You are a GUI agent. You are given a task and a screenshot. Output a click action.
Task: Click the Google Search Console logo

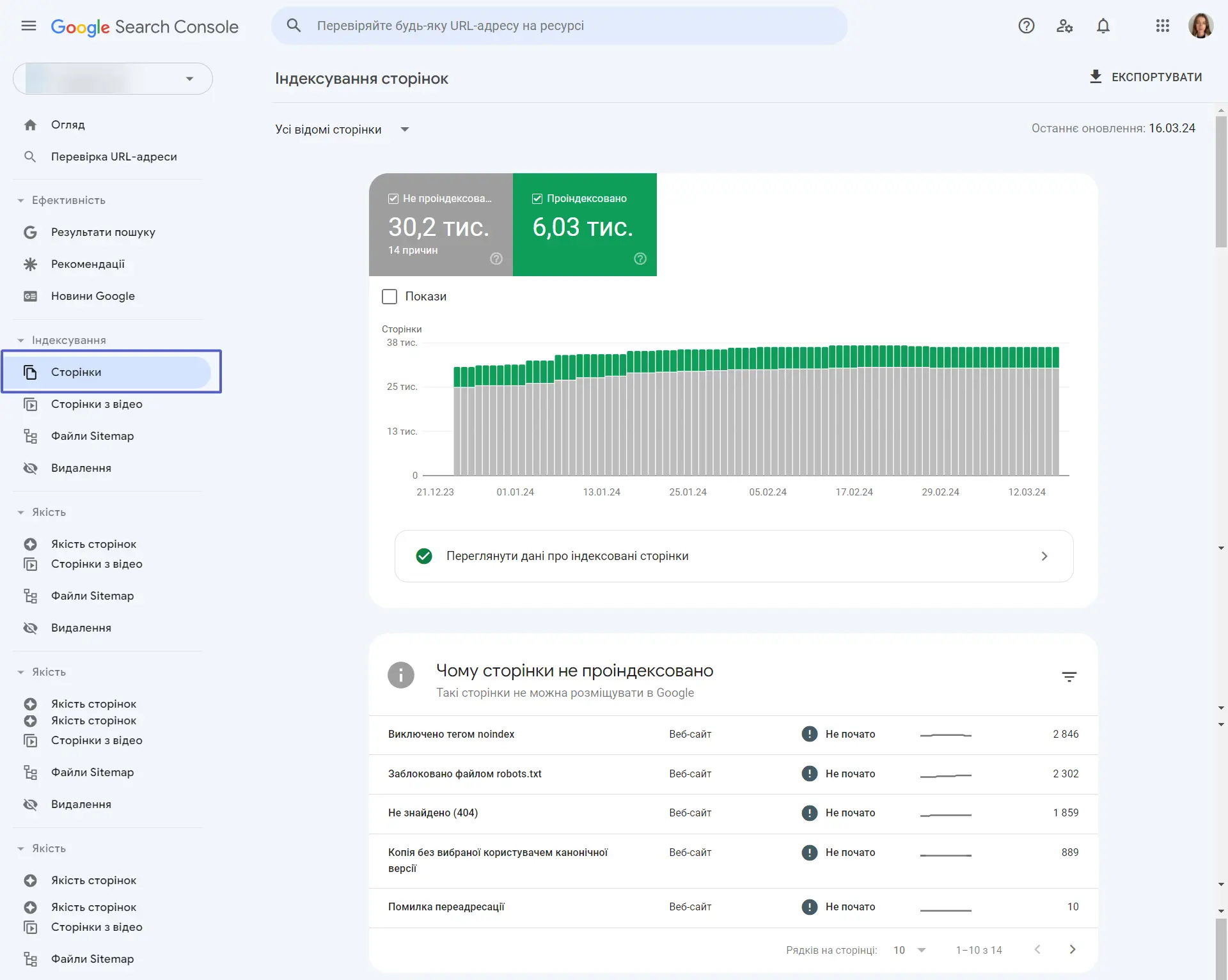click(145, 26)
